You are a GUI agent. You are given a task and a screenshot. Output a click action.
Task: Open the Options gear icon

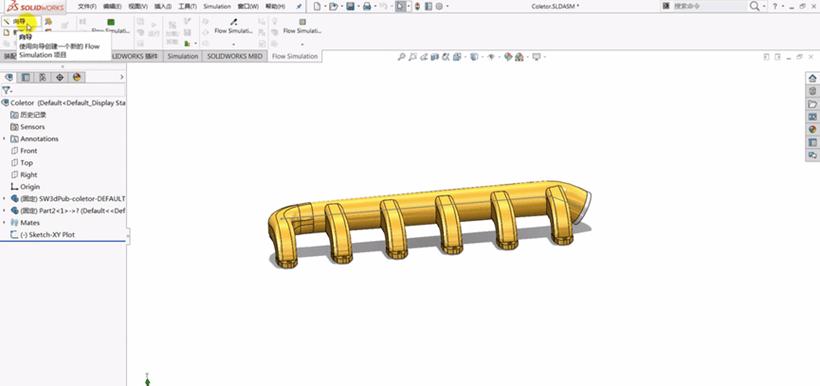439,6
